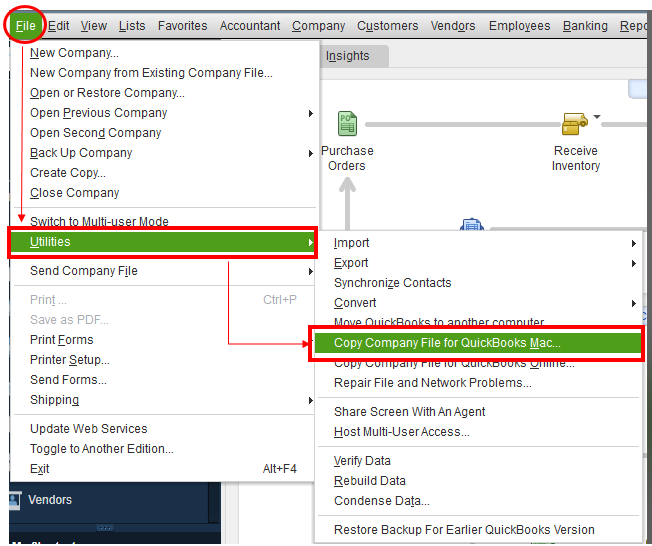Choose Repair File and Network Problems
Image resolution: width=652 pixels, height=546 pixels.
click(x=432, y=383)
